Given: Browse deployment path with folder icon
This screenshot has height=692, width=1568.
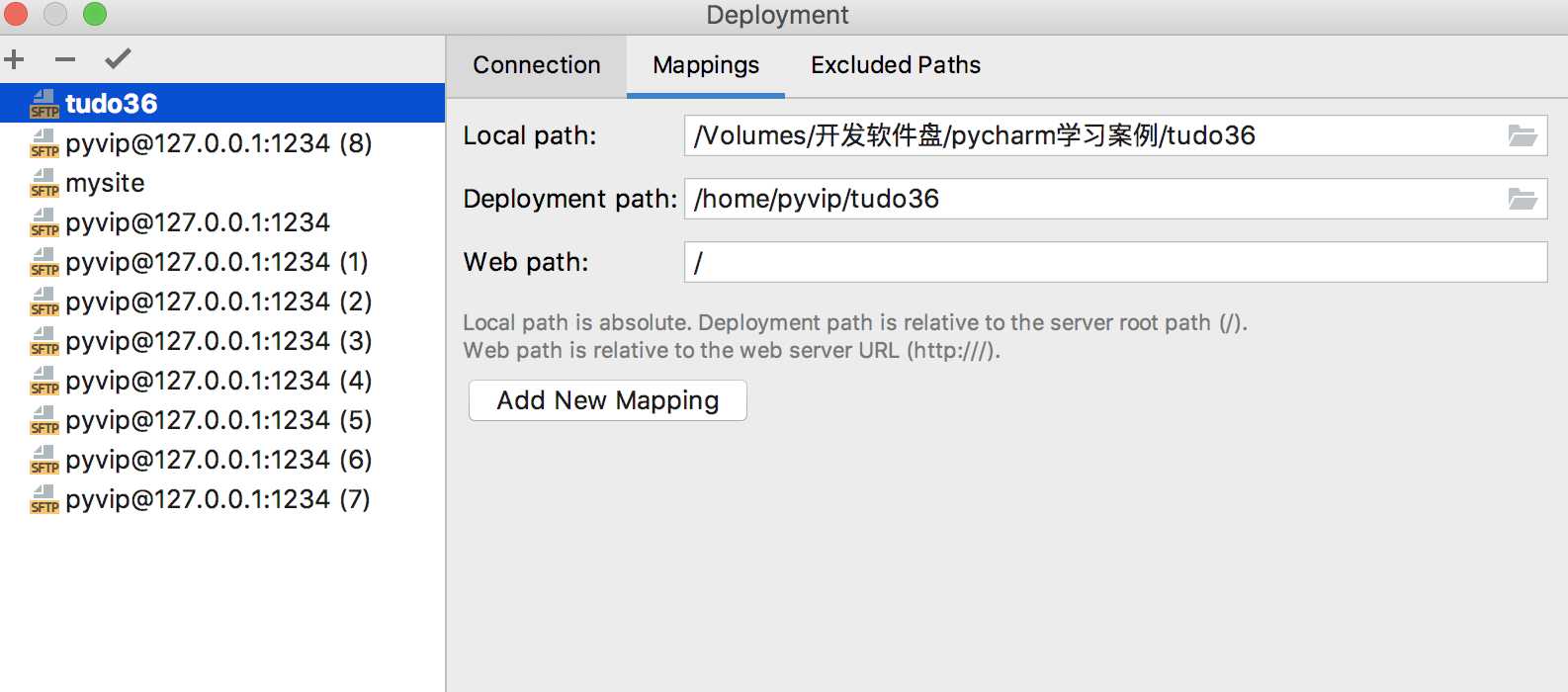Looking at the screenshot, I should [1523, 199].
